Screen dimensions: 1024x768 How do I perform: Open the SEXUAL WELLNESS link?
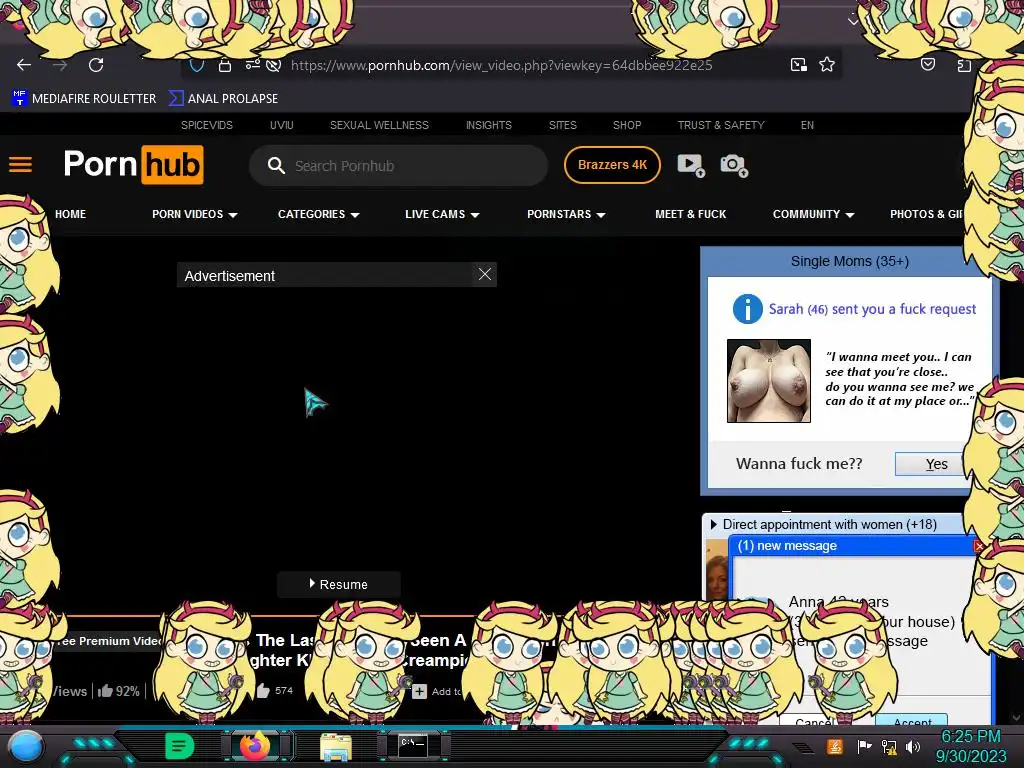379,125
